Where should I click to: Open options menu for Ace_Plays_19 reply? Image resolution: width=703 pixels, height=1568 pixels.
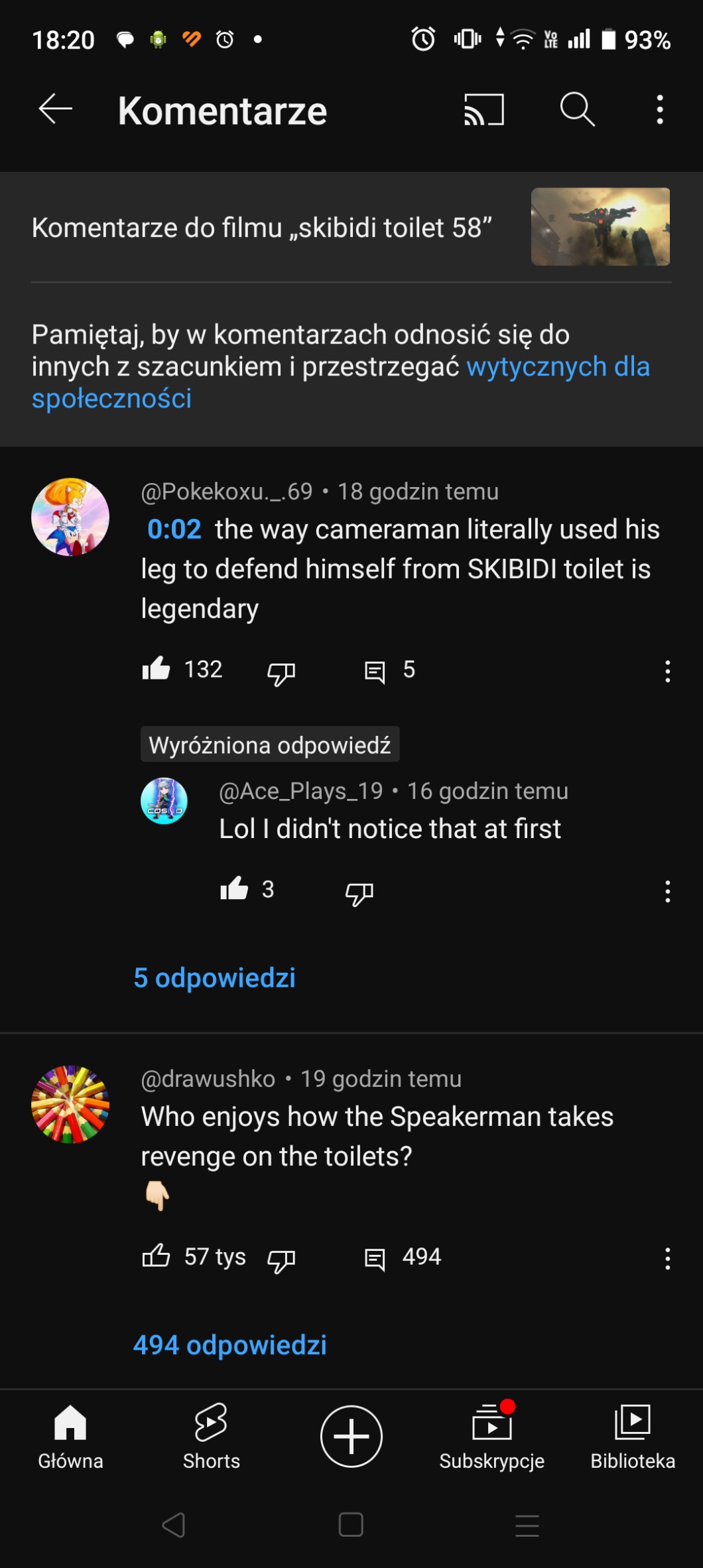coord(667,892)
